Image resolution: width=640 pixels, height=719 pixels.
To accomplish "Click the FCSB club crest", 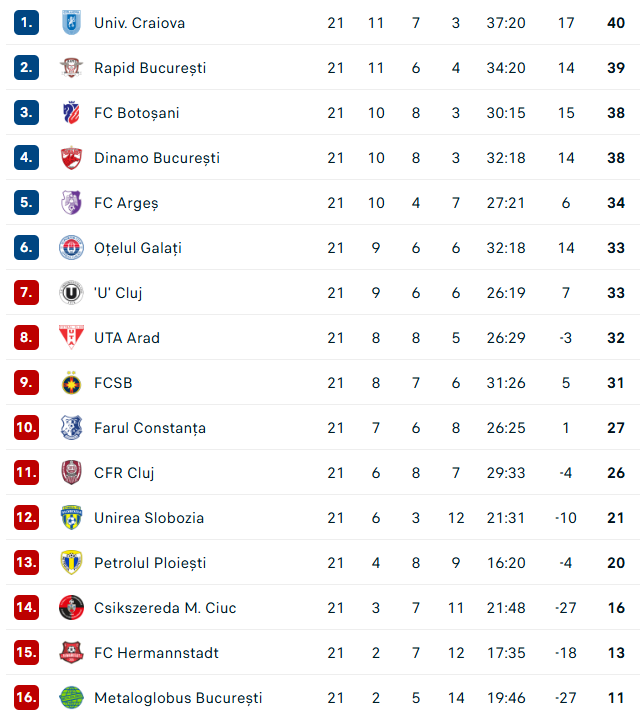I will pyautogui.click(x=70, y=383).
